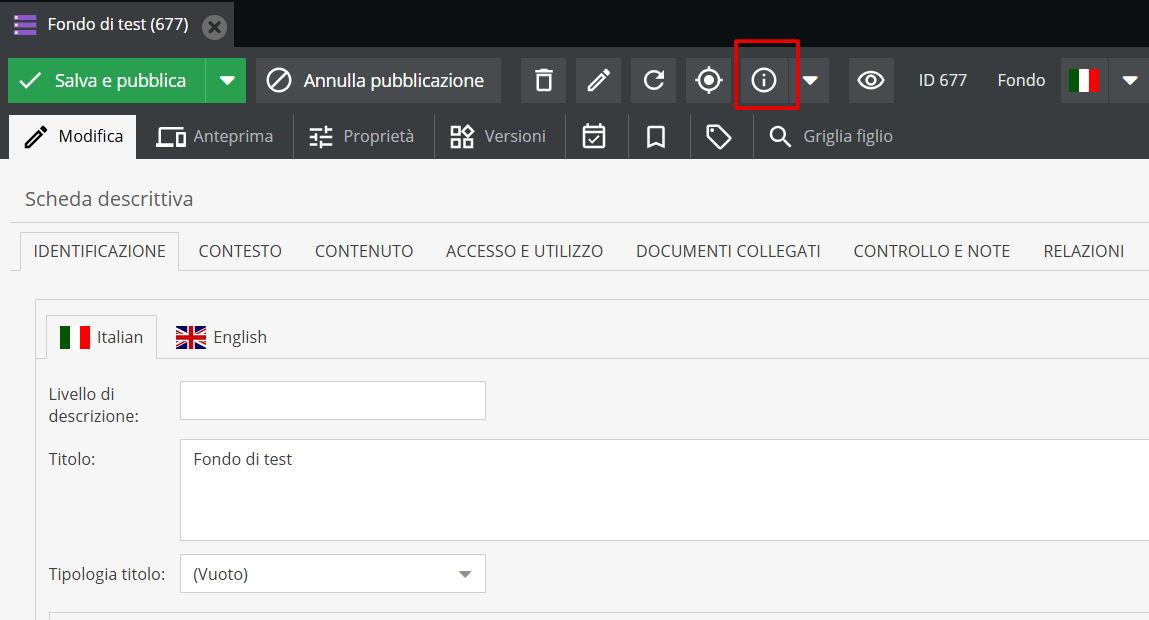Open the calendar schedule icon tab

click(594, 137)
